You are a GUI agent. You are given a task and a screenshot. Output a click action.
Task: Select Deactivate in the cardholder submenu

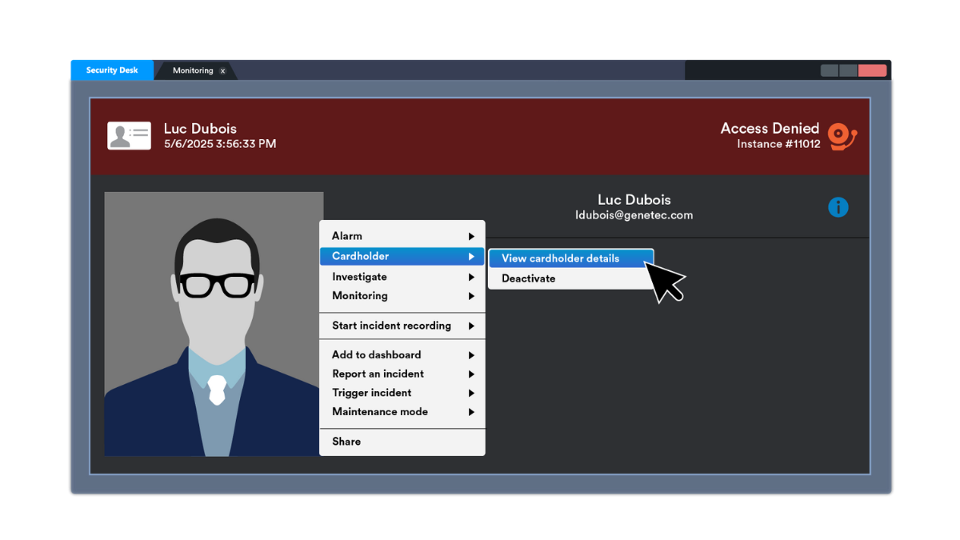[528, 279]
